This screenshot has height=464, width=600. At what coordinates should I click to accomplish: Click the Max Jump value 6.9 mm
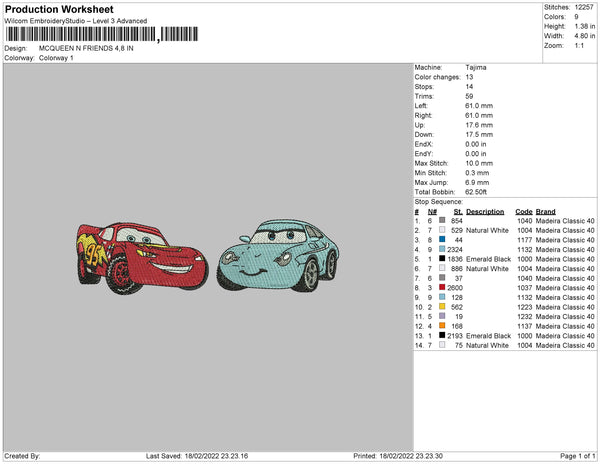[477, 182]
